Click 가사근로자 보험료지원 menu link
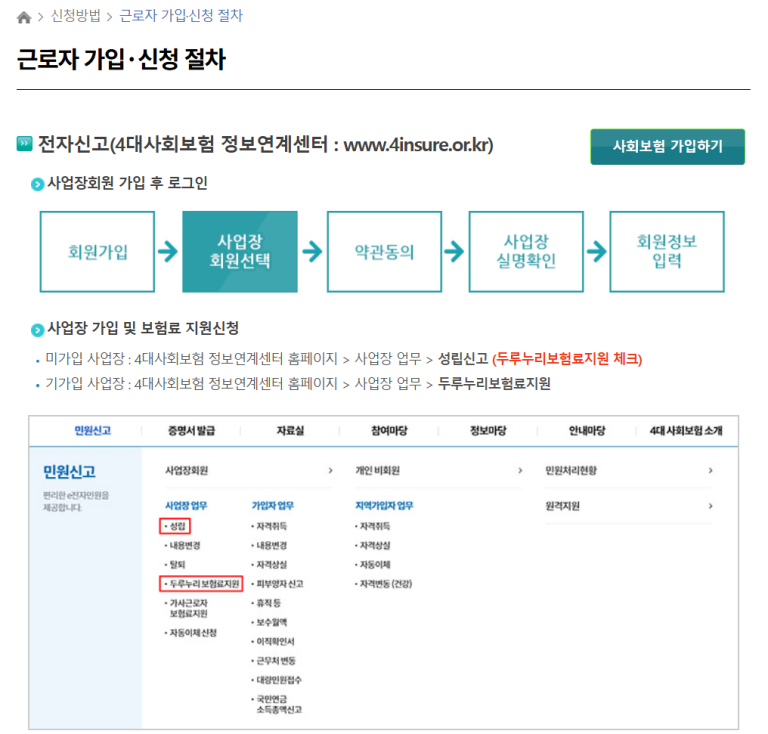This screenshot has width=768, height=734. (187, 608)
